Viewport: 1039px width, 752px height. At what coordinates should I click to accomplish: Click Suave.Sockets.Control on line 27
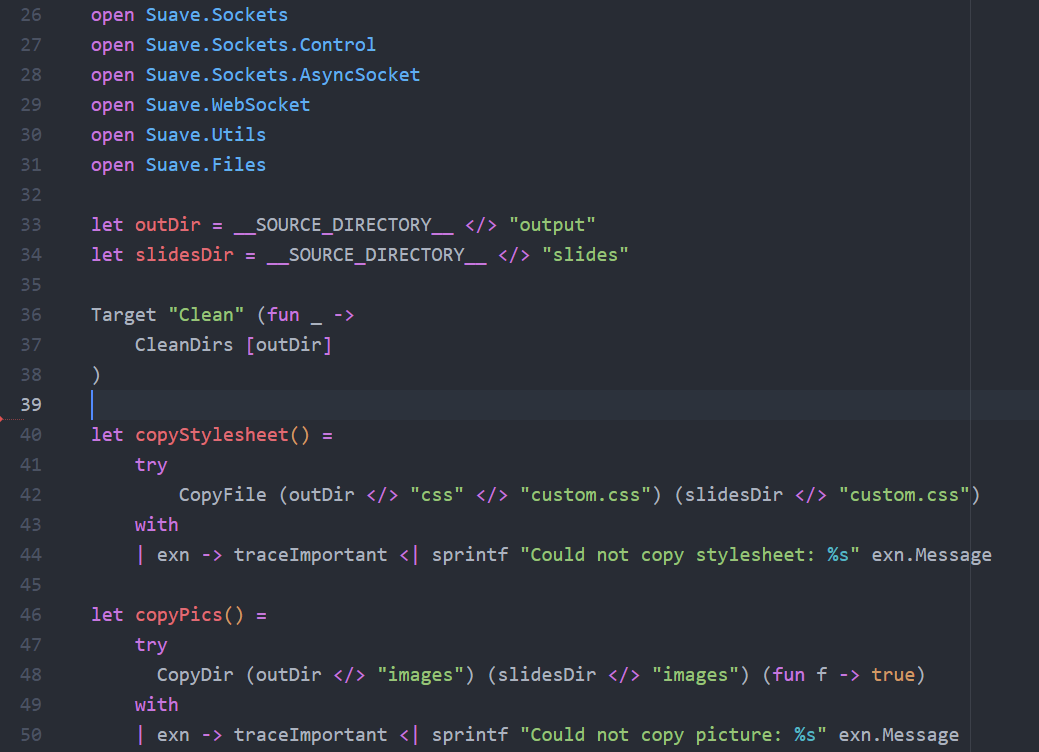(260, 45)
